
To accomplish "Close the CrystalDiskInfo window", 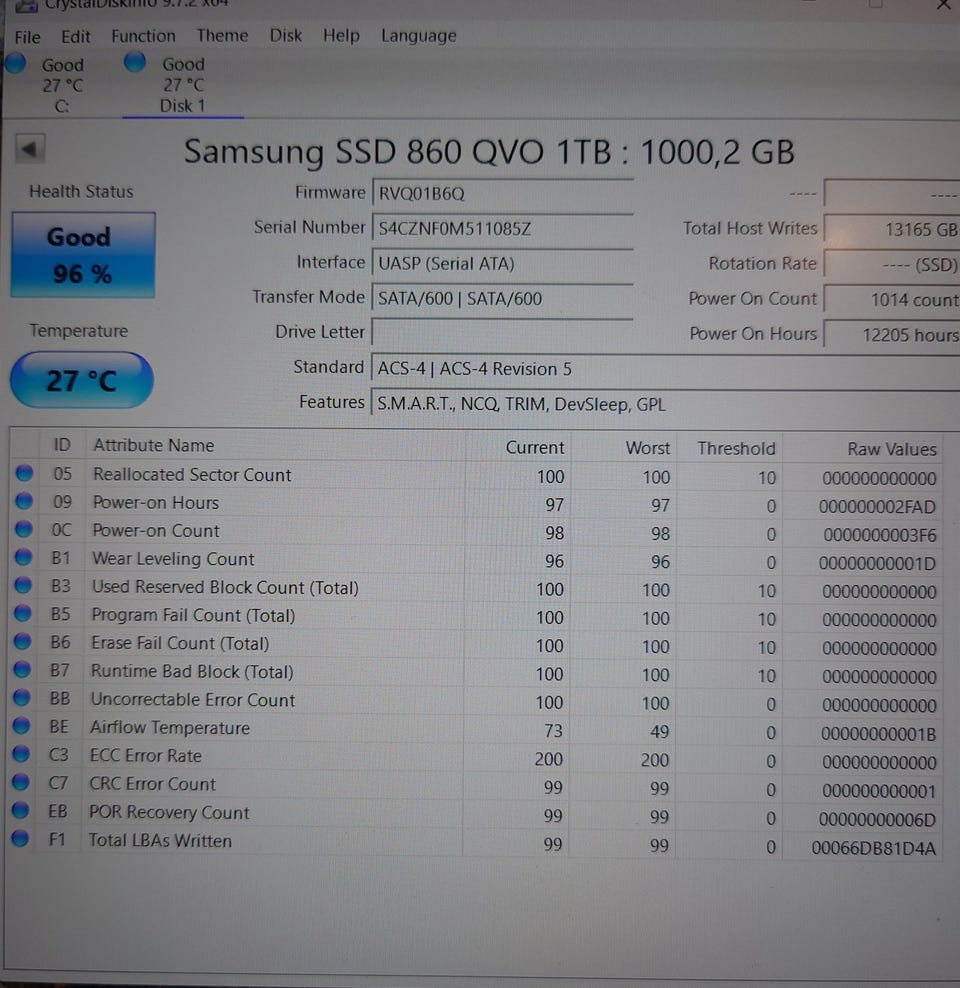I will tap(943, 5).
